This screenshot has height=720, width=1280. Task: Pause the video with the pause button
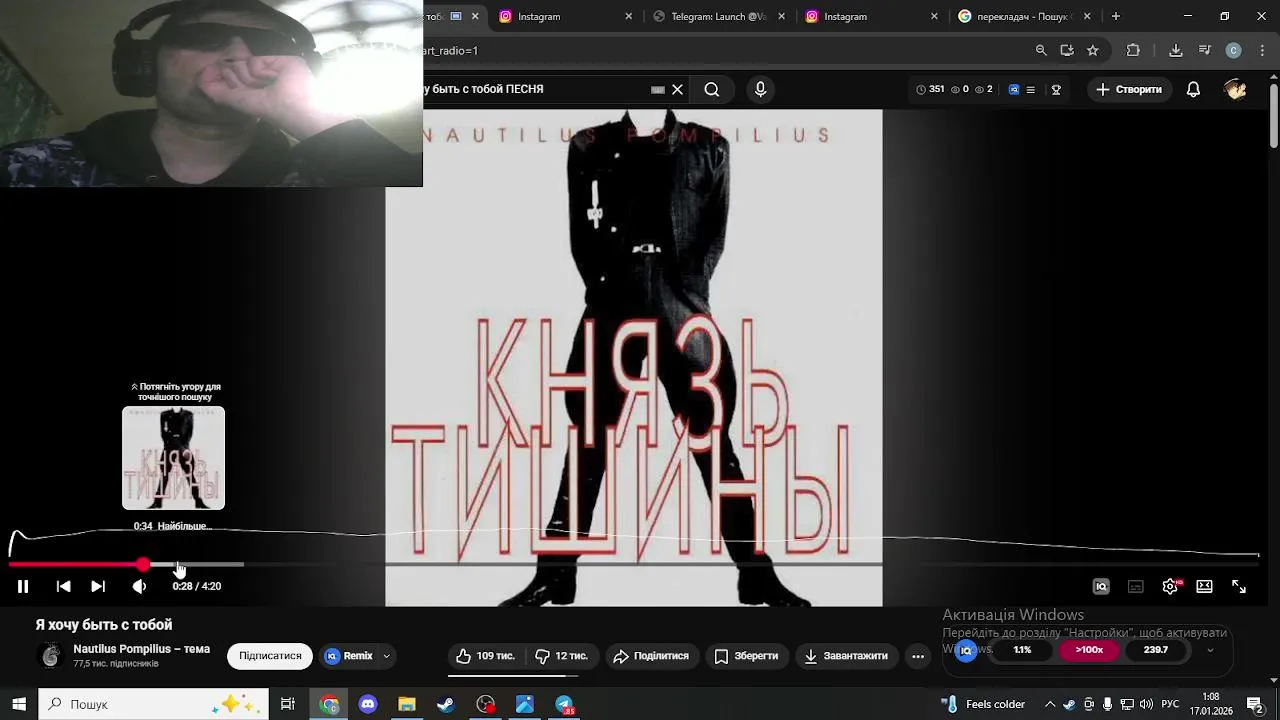coord(22,587)
